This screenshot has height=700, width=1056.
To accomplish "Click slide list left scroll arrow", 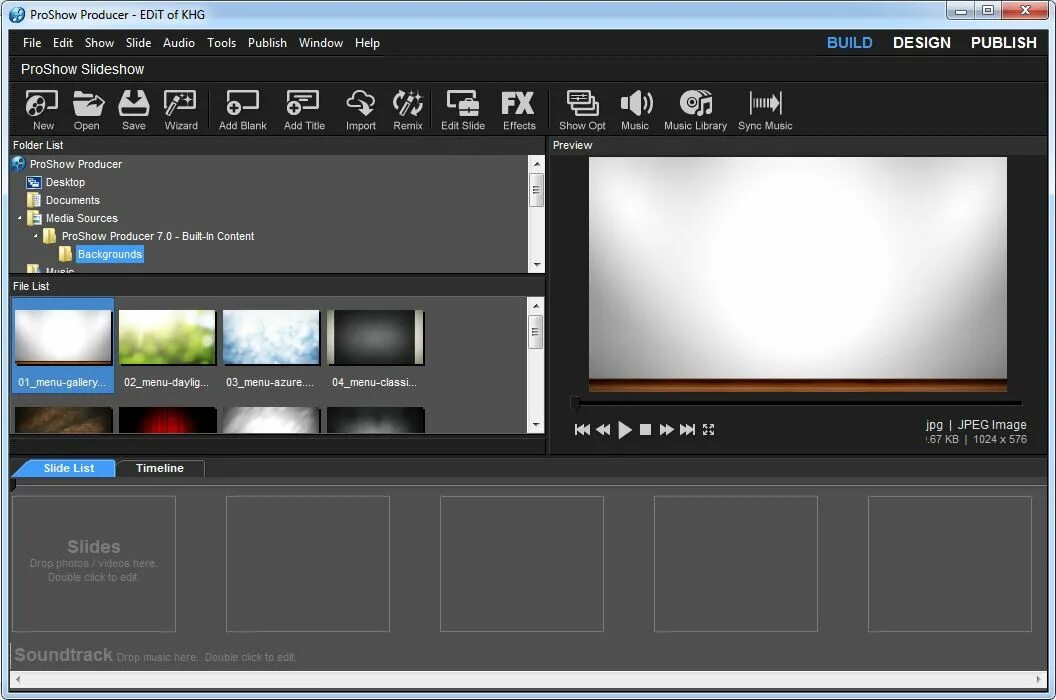I will click(x=18, y=679).
